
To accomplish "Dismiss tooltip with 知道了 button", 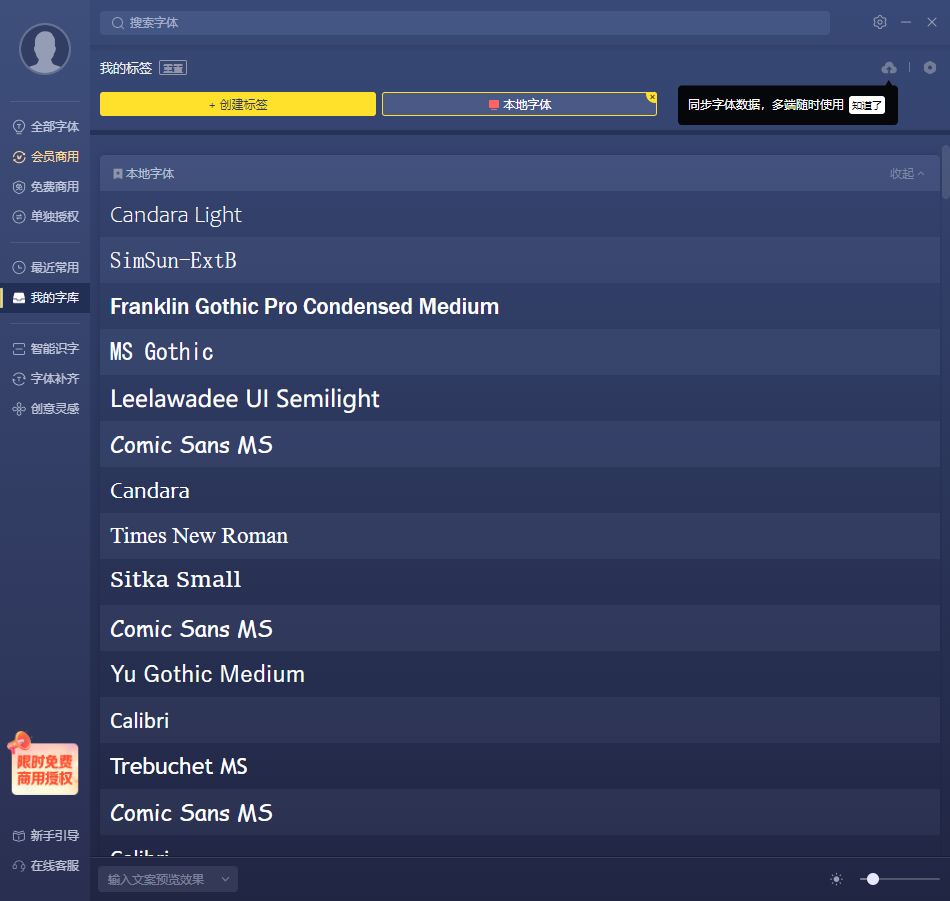I will 866,105.
